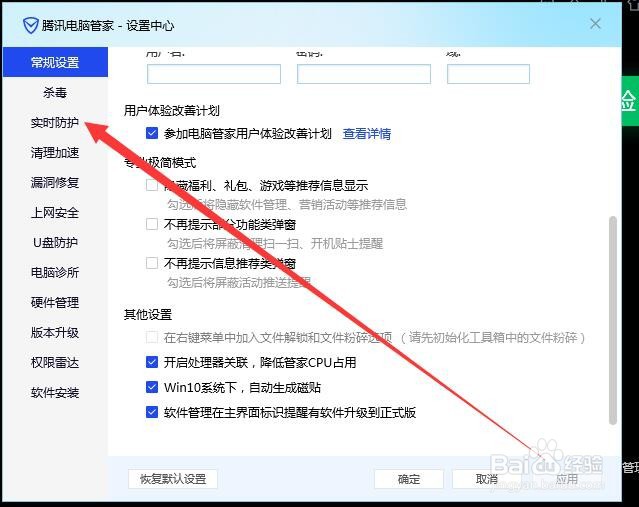
Task: Select the 上网安全 tab
Action: point(55,213)
